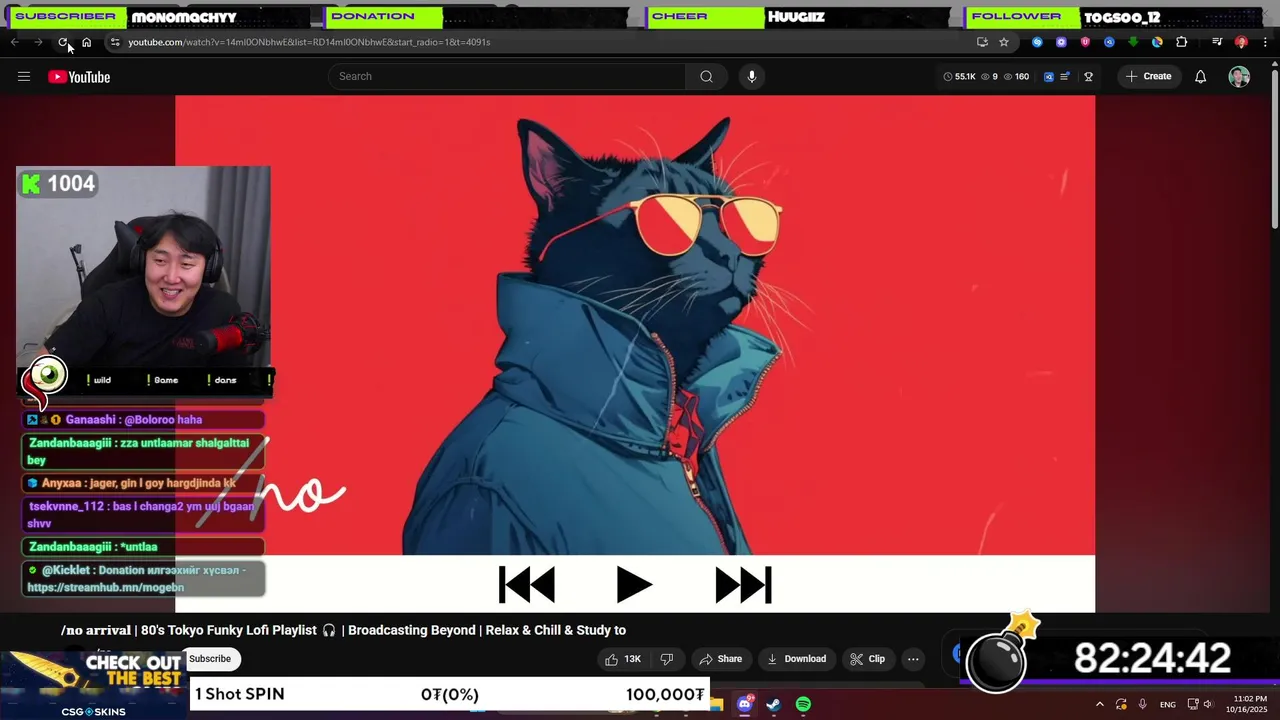Click the streamhub.mn donation link

105,588
